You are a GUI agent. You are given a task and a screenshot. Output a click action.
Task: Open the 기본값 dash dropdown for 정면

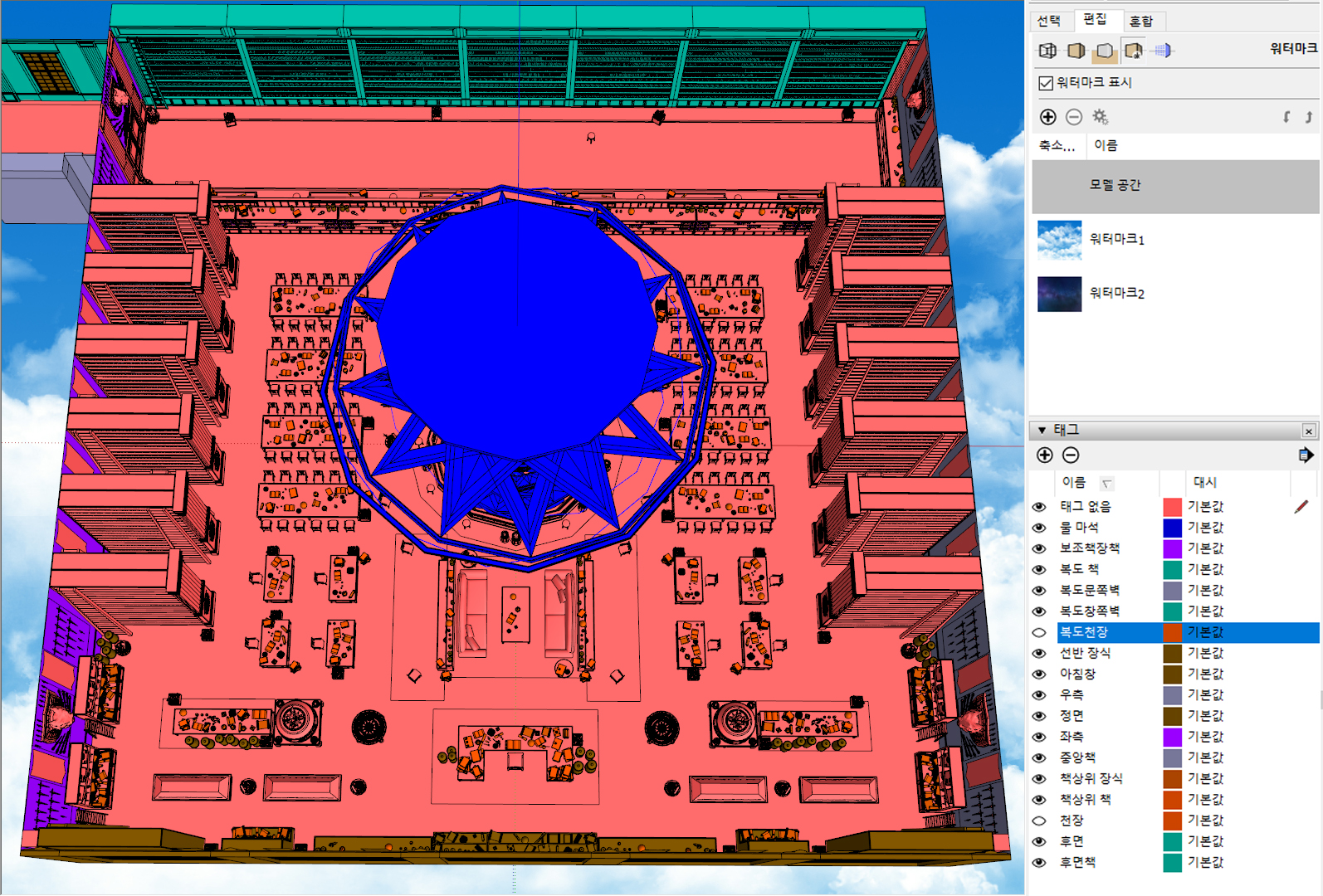1205,716
